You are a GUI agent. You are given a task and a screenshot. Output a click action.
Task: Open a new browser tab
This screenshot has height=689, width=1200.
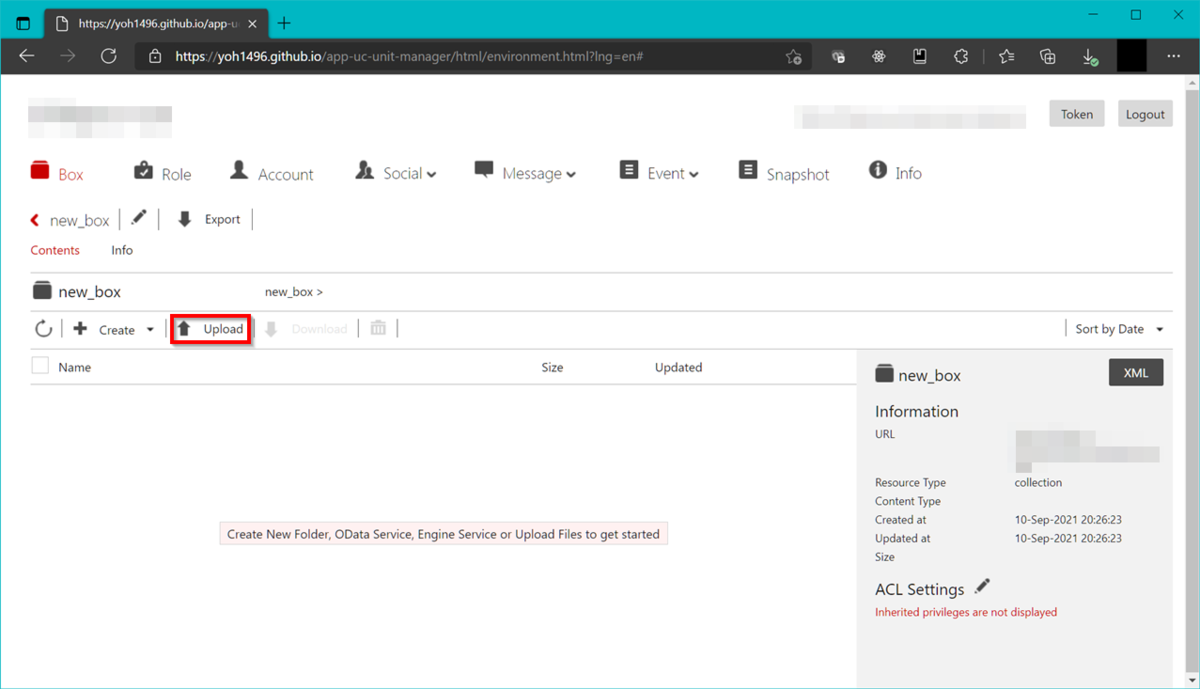pos(284,23)
